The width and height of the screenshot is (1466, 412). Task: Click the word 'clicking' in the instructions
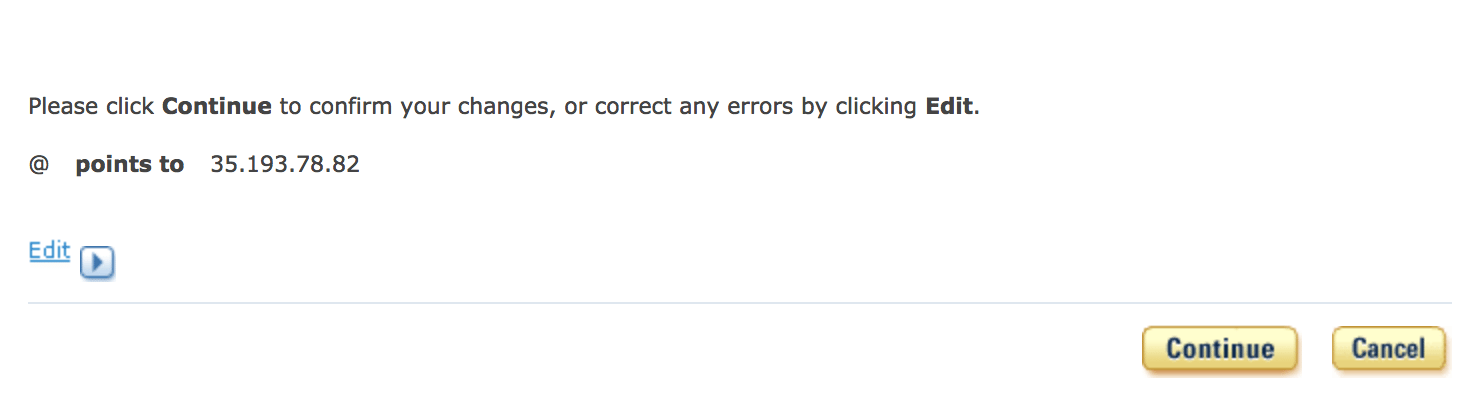873,106
